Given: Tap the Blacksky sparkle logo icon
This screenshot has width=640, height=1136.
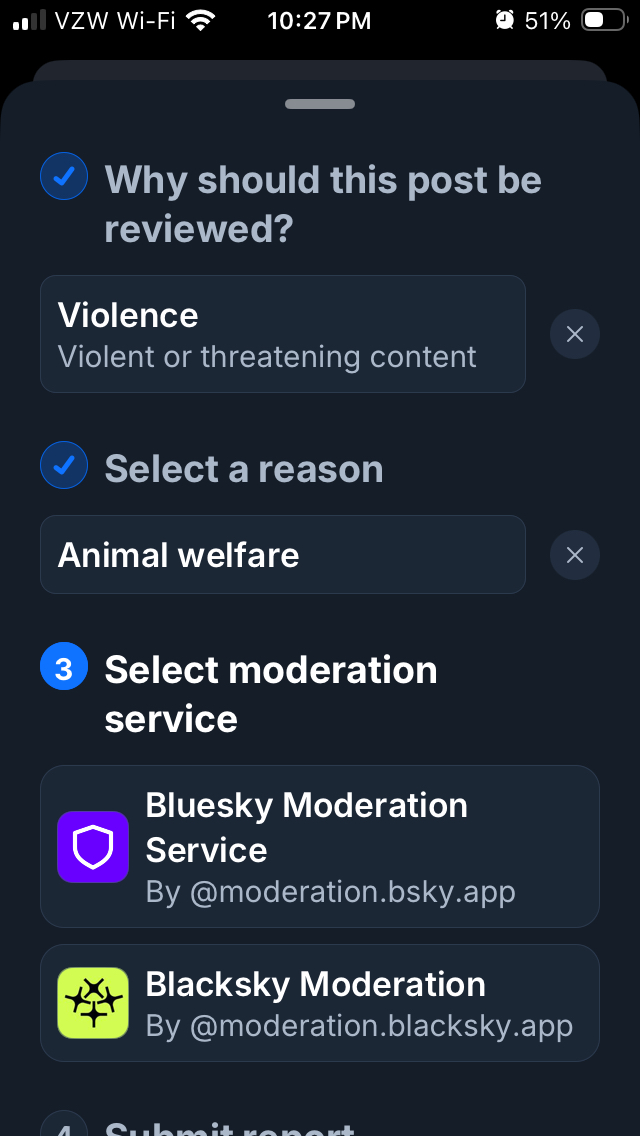Looking at the screenshot, I should click(x=93, y=1003).
